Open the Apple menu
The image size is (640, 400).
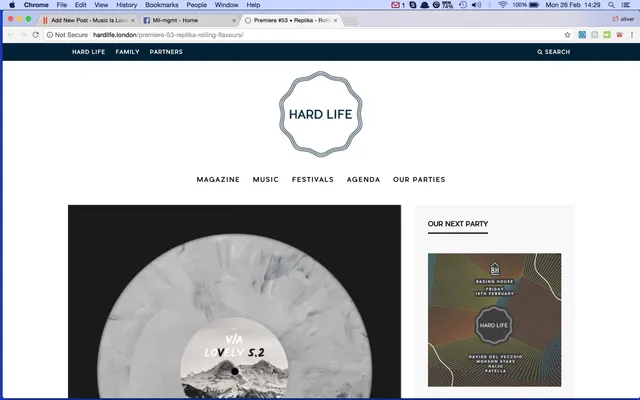click(12, 5)
